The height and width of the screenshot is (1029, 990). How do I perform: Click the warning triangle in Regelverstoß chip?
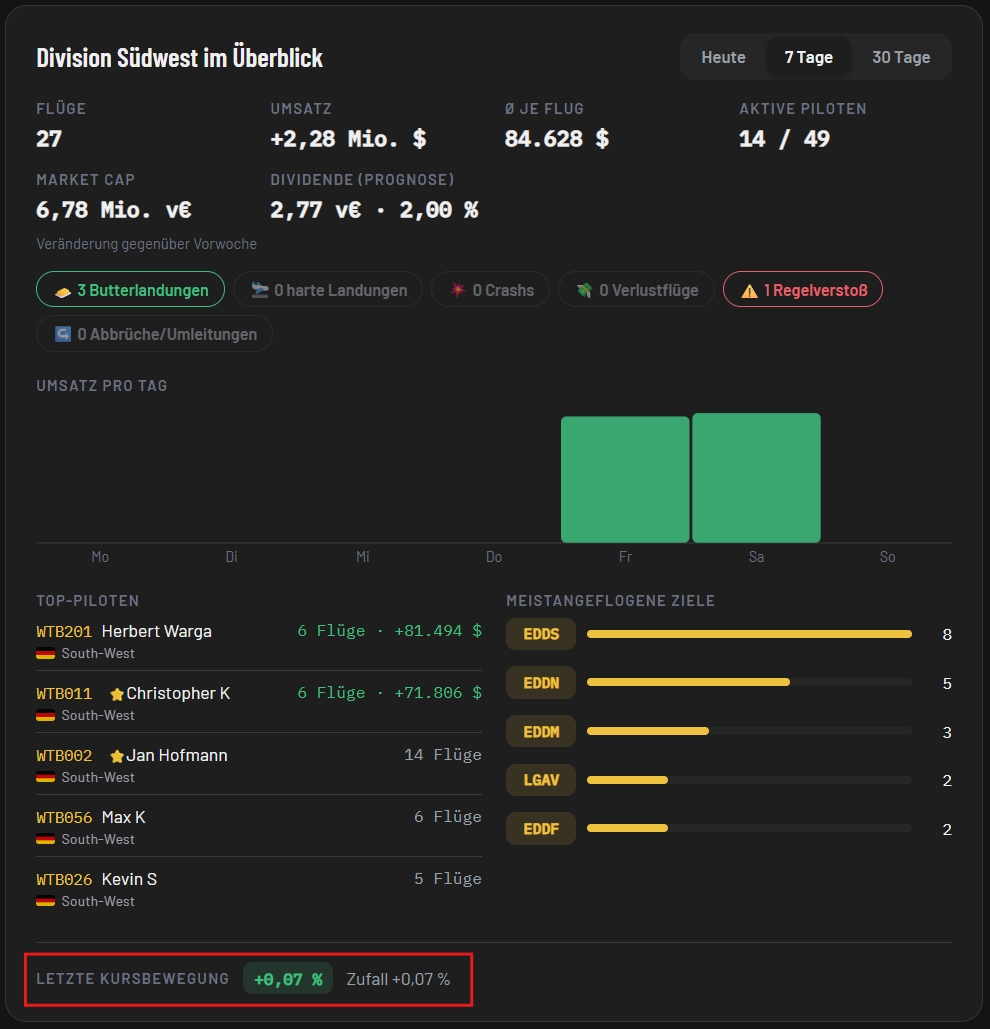[x=749, y=291]
